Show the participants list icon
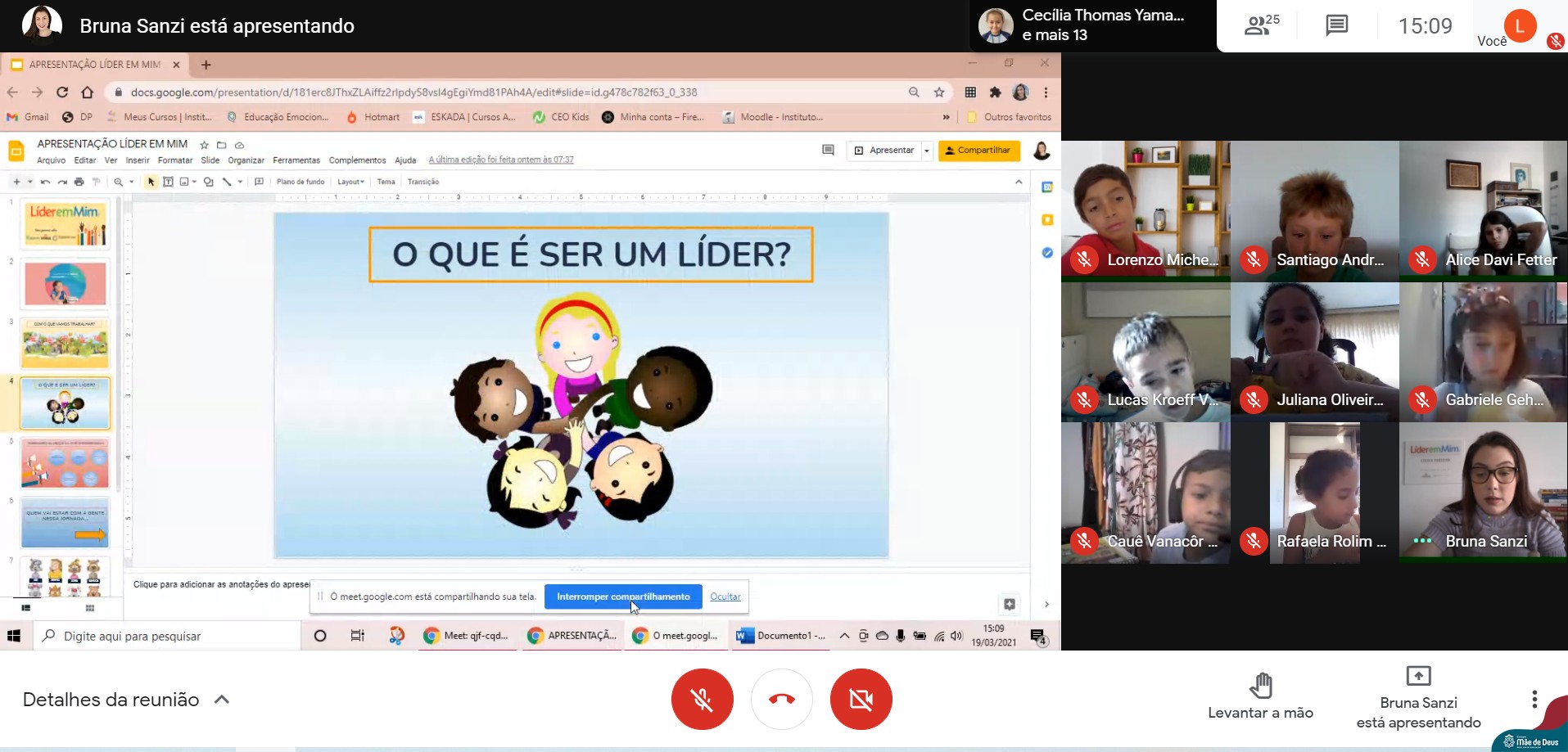This screenshot has height=752, width=1568. point(1261,26)
